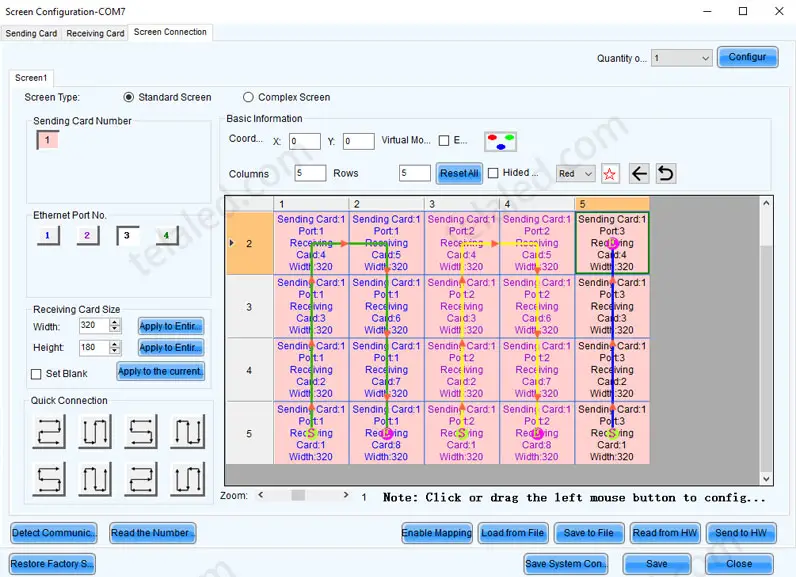
Task: Select the horizontal serpentine connection starting top-right
Action: click(141, 432)
